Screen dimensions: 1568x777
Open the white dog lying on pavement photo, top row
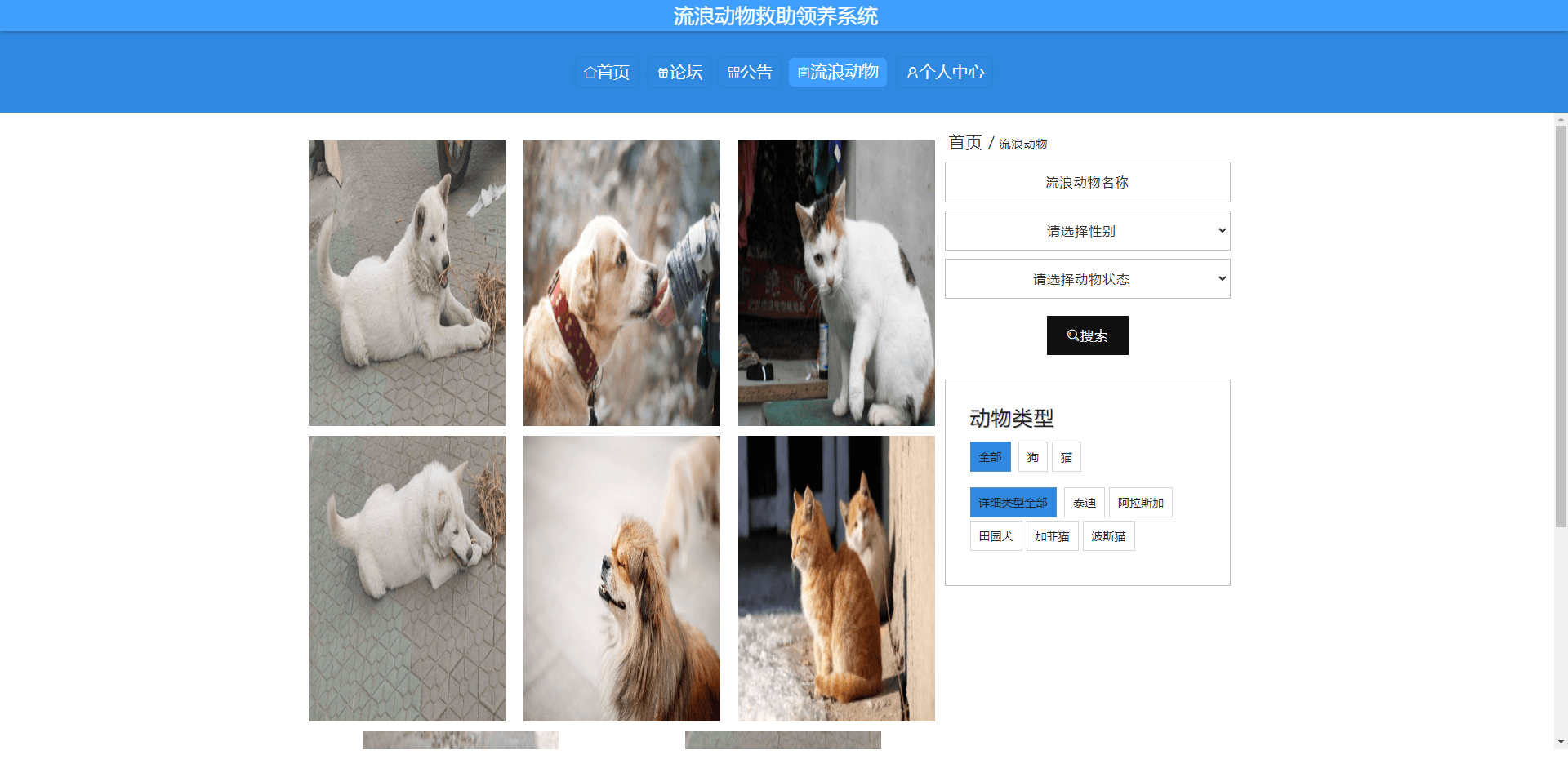click(407, 282)
